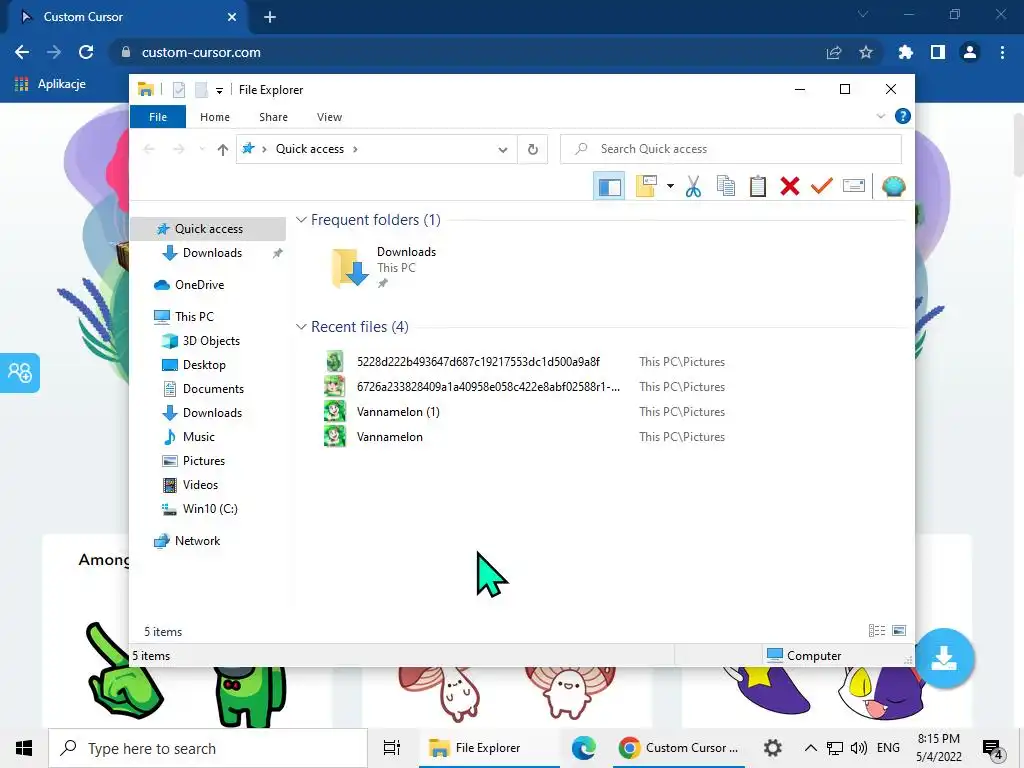Open the recent locations dropdown arrow
The width and height of the screenshot is (1024, 768).
pyautogui.click(x=202, y=150)
